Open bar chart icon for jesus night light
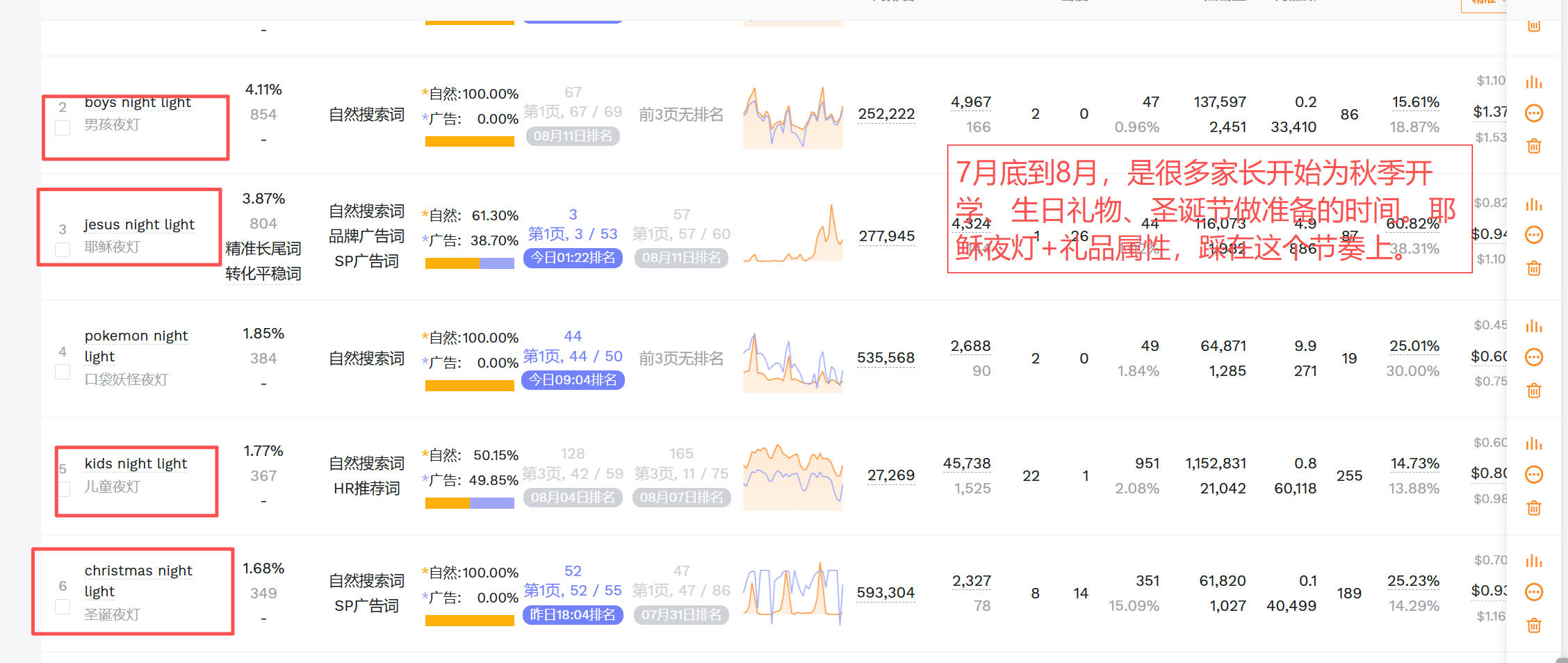 [x=1533, y=205]
